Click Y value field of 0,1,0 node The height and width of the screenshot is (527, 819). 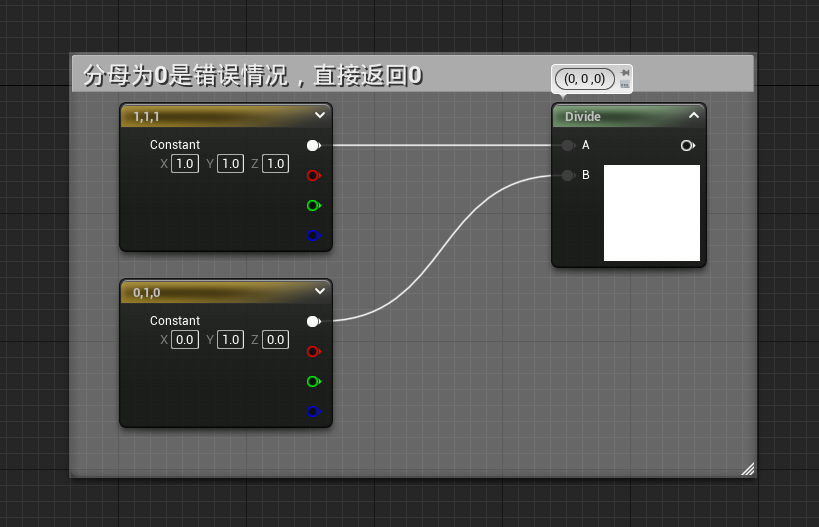point(230,340)
